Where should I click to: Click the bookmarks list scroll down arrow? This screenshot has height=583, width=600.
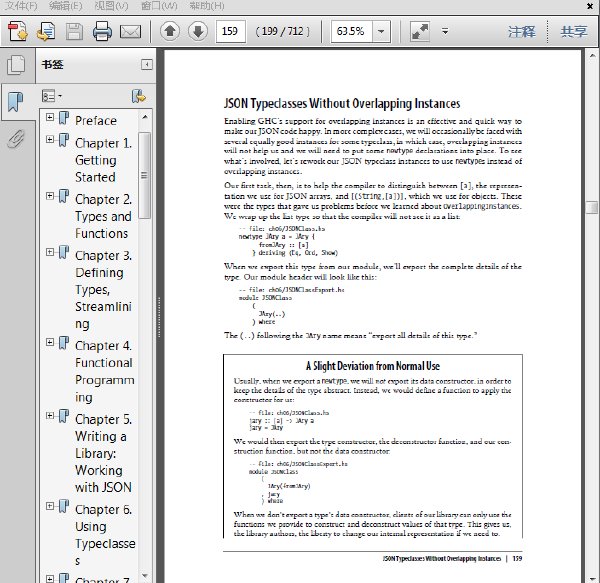pos(145,575)
